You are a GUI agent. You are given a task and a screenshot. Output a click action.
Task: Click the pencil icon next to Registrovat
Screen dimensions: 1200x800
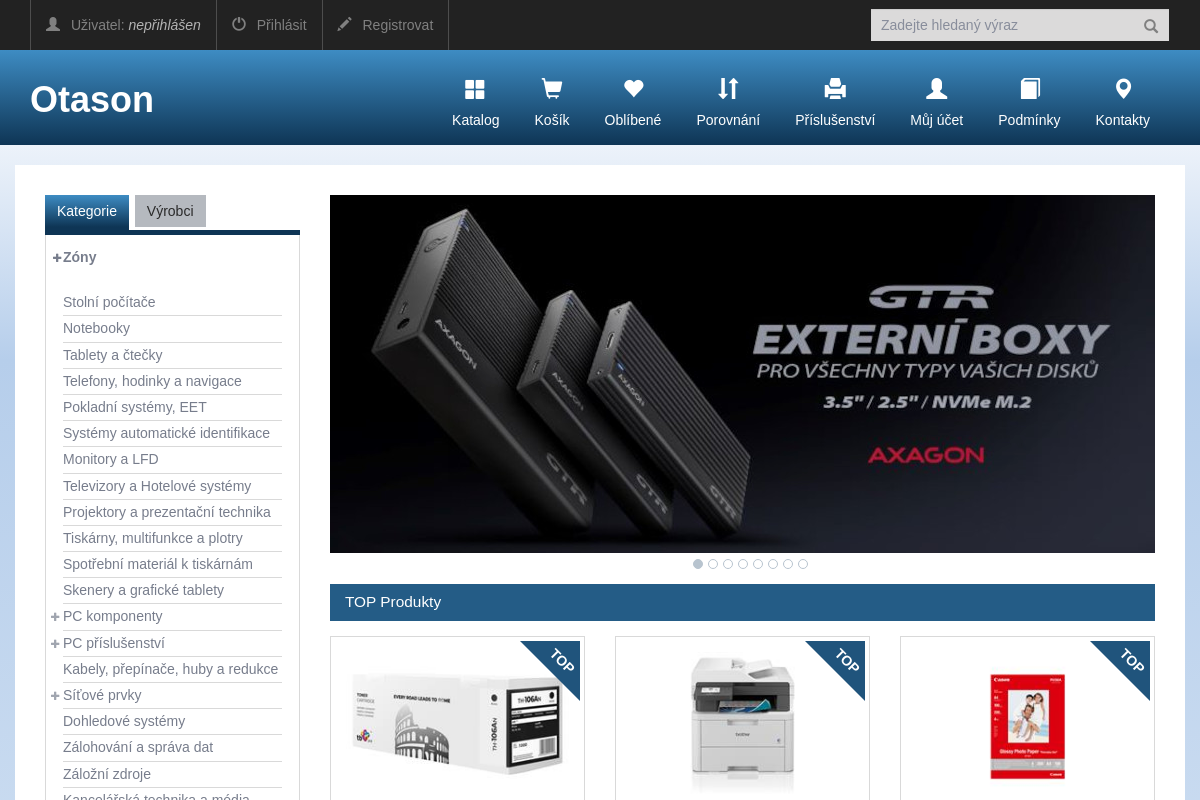coord(345,24)
